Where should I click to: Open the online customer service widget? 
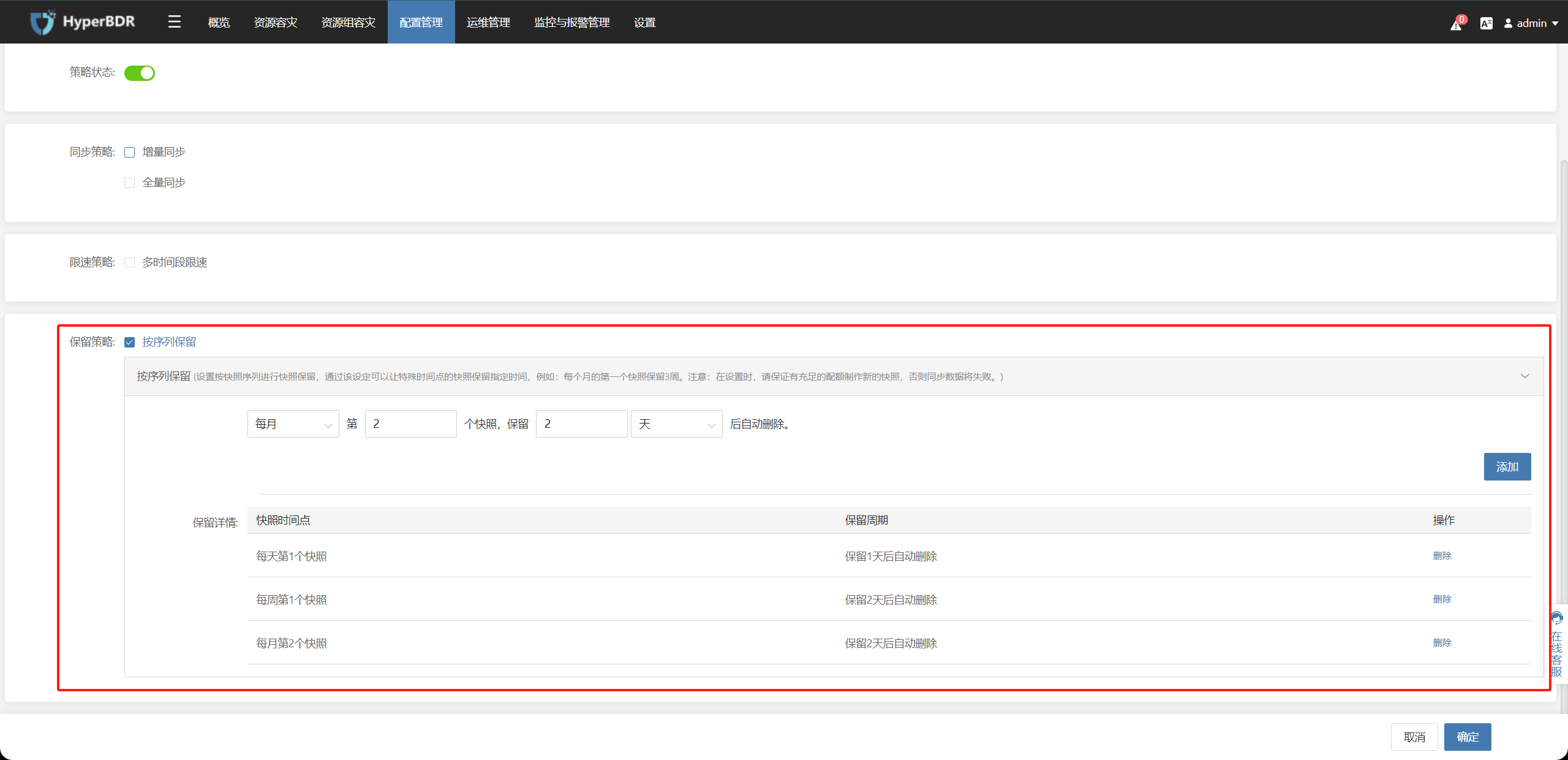1557,644
